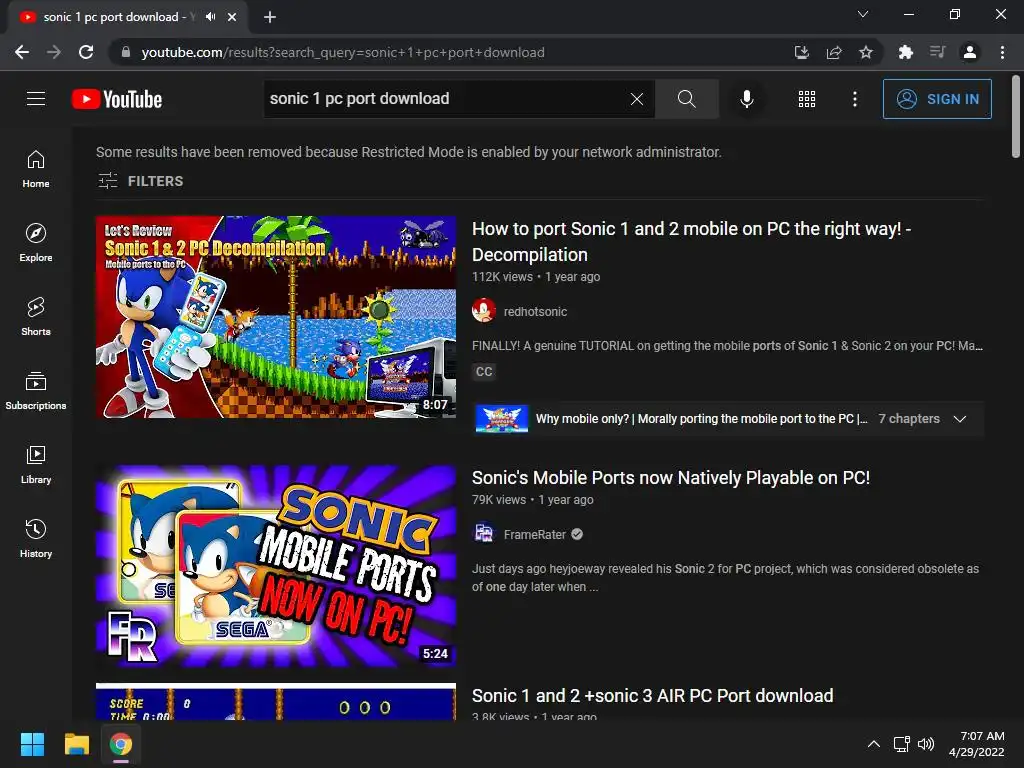Viewport: 1024px width, 768px height.
Task: Open 'How to port Sonic 1 and 2 mobile' video title
Action: point(692,242)
